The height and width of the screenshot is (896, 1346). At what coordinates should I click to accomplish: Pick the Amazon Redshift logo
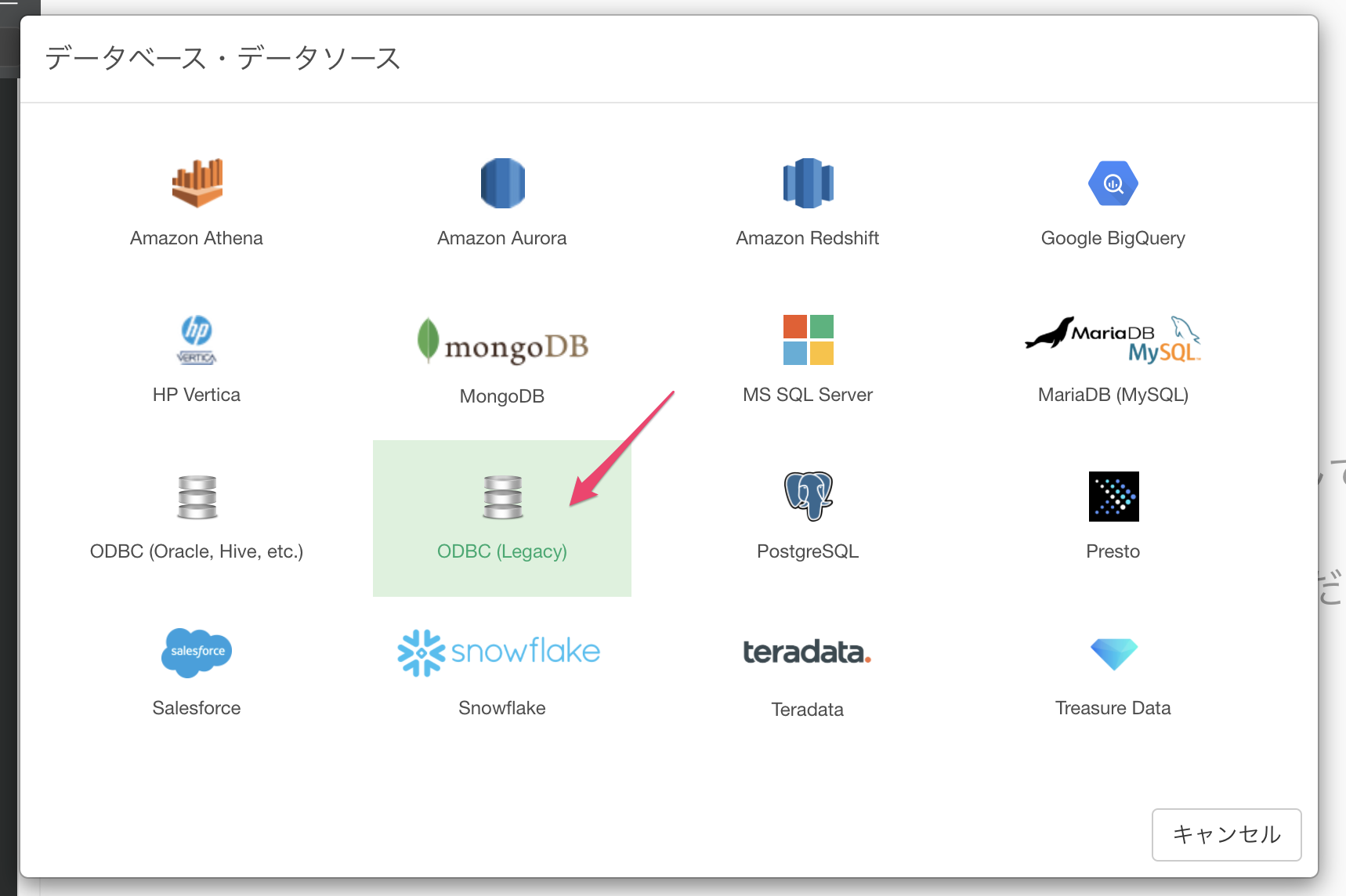coord(808,183)
